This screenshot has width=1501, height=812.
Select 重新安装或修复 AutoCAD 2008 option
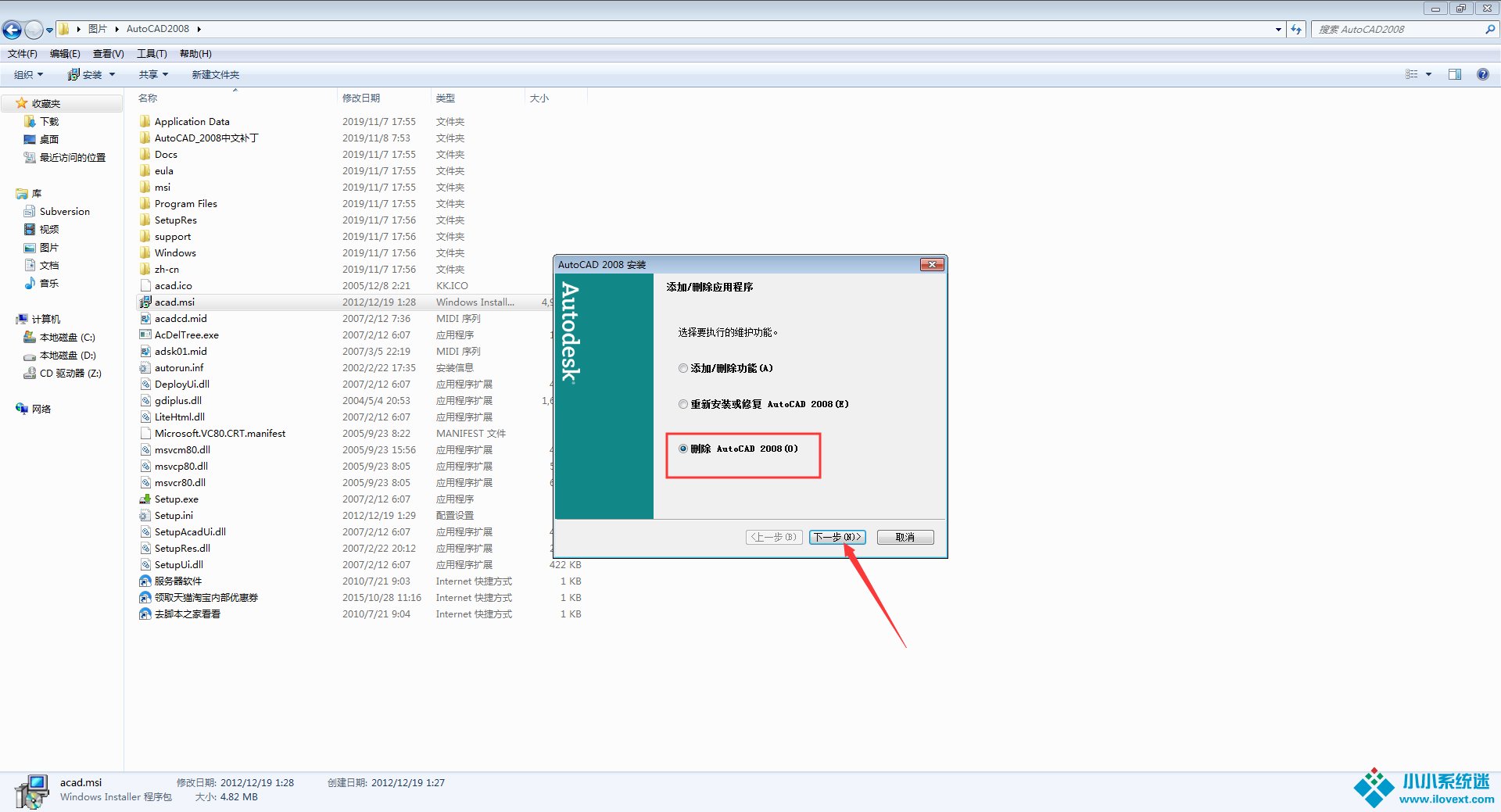683,404
